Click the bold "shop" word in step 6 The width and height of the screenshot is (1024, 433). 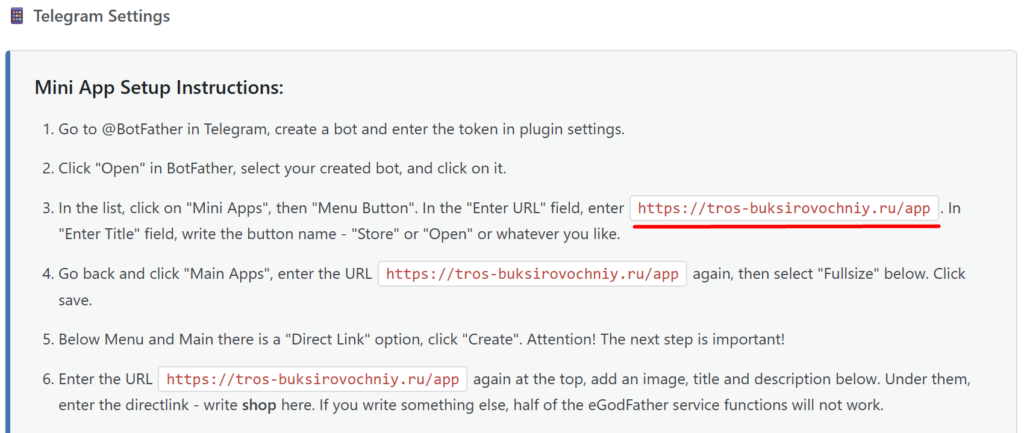point(258,405)
